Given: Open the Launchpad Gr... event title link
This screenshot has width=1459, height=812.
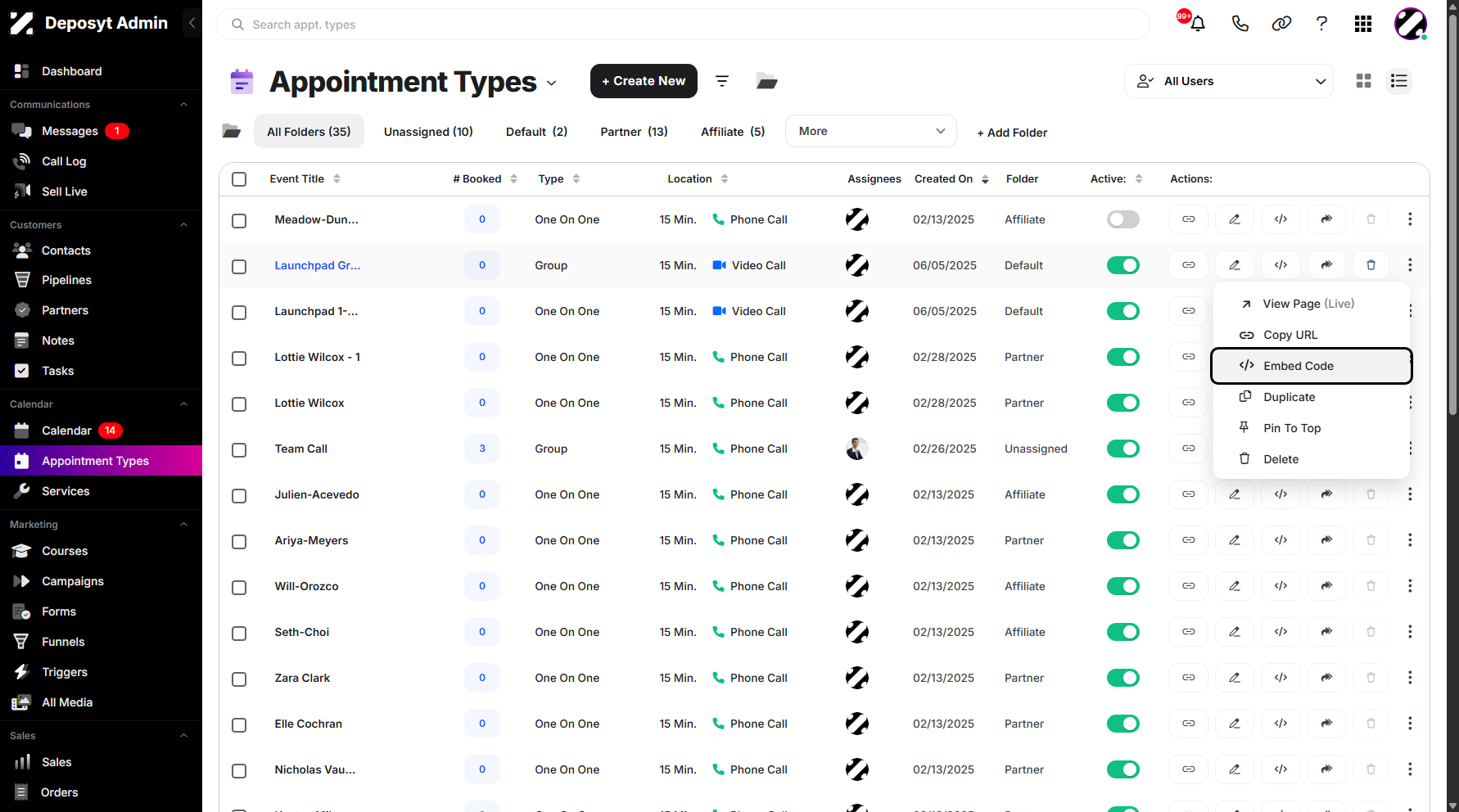Looking at the screenshot, I should 318,265.
